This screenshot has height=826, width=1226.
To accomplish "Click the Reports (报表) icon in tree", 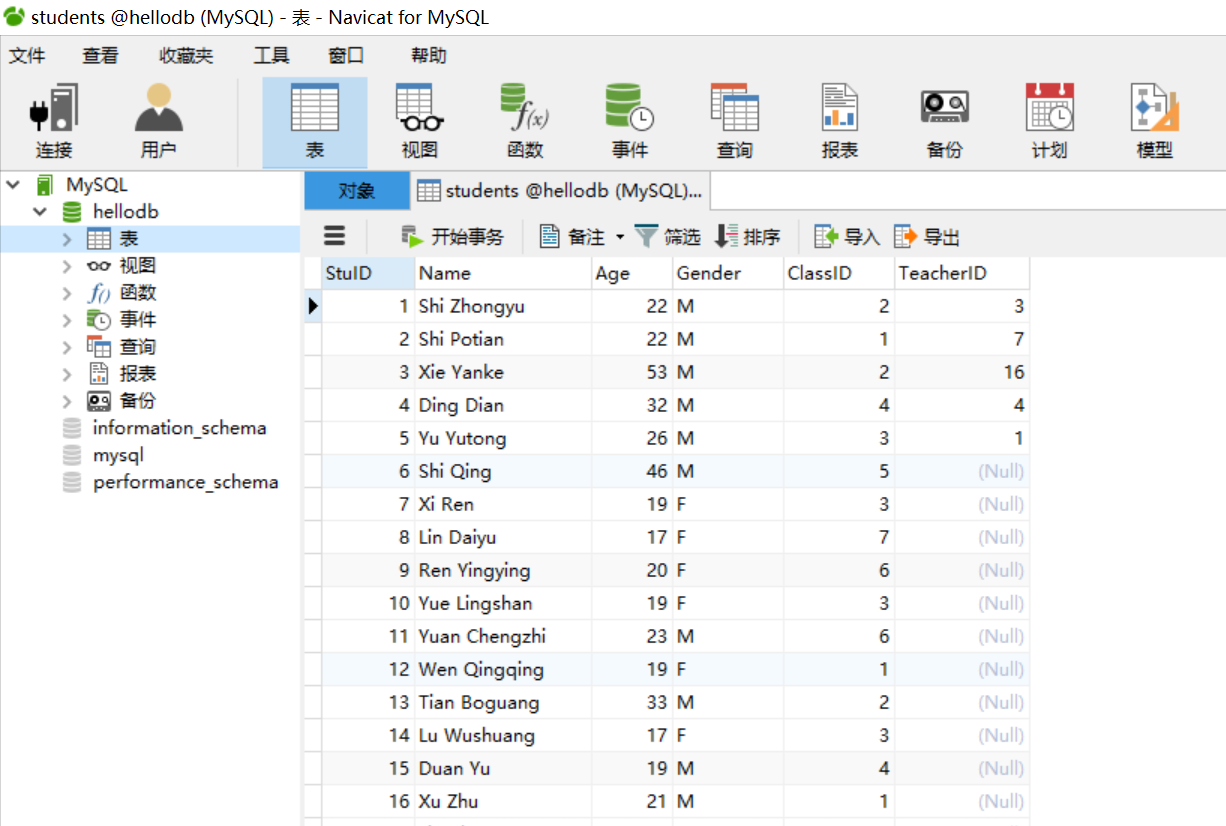I will click(x=99, y=374).
